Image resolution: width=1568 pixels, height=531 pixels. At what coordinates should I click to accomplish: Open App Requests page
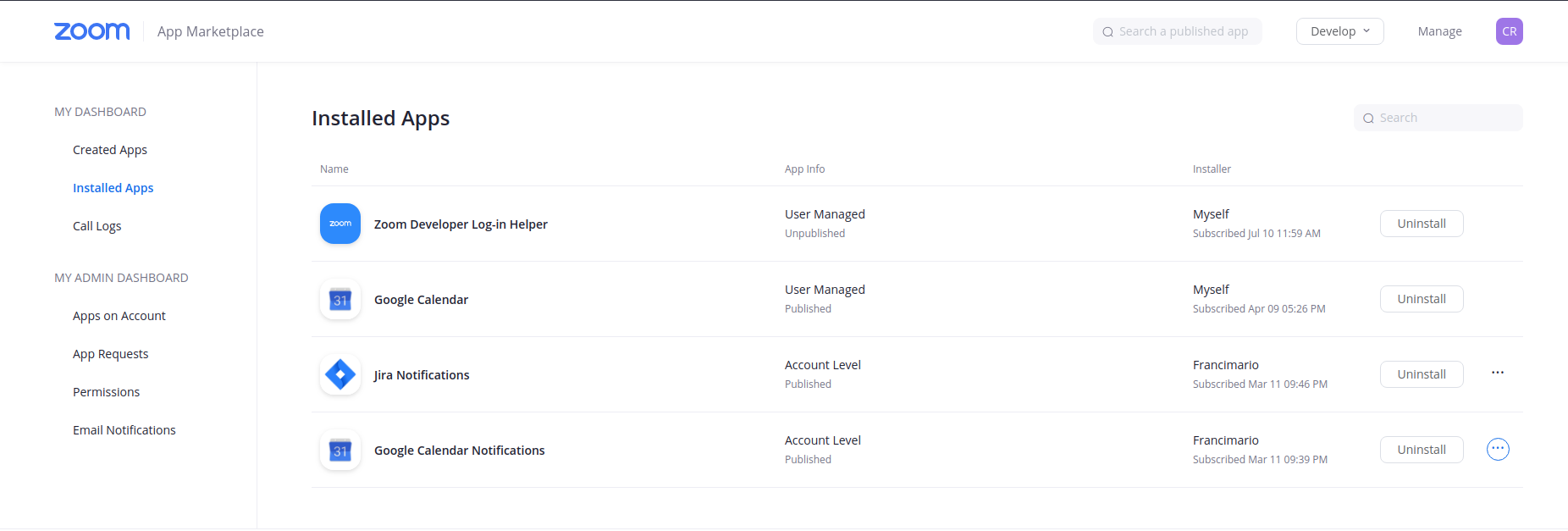tap(110, 354)
